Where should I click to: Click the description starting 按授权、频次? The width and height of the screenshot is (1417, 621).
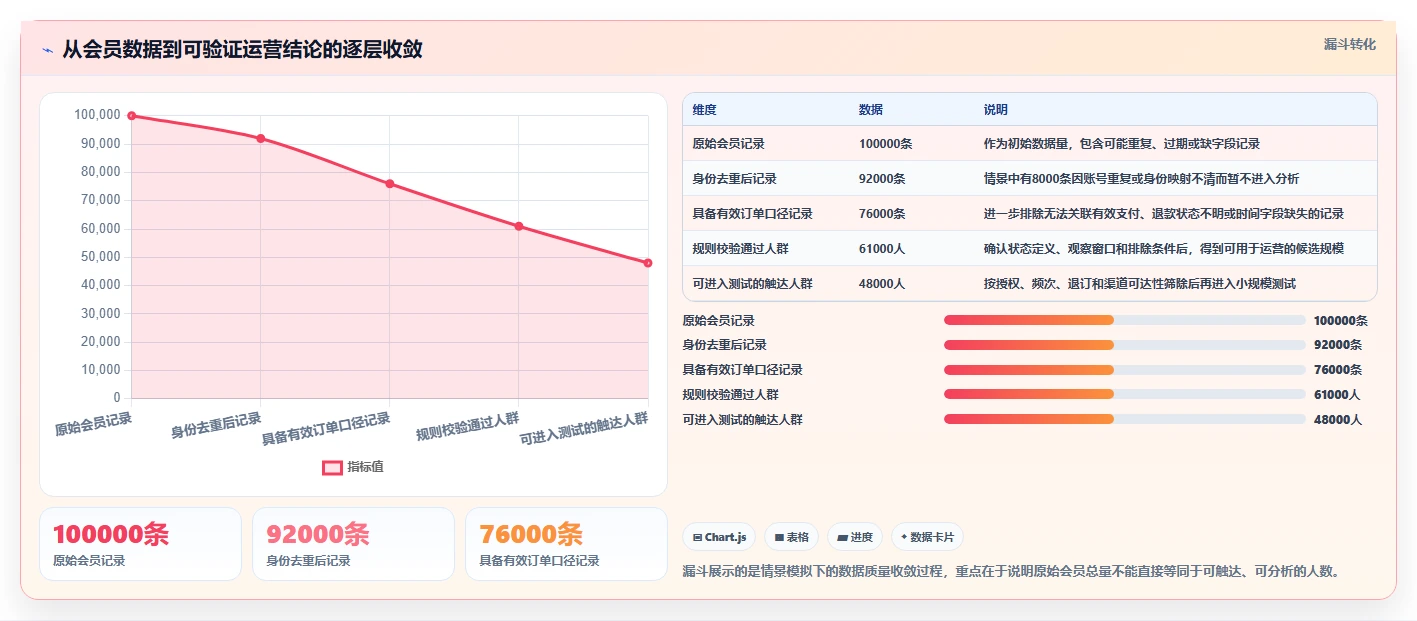pyautogui.click(x=1140, y=284)
